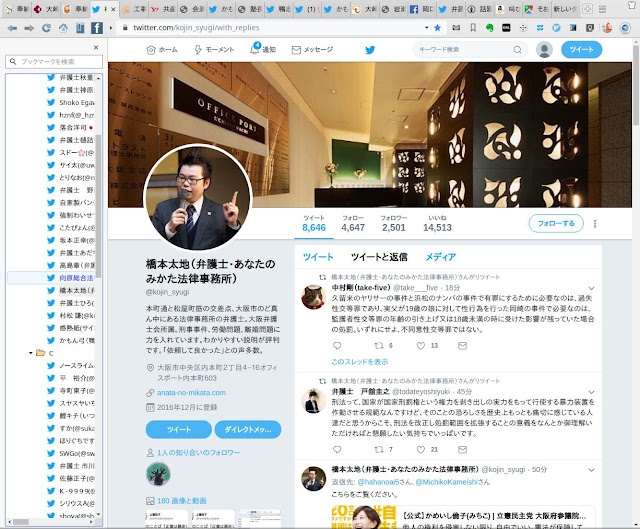640x529 pixels.
Task: Click the フォローする button
Action: click(x=556, y=224)
